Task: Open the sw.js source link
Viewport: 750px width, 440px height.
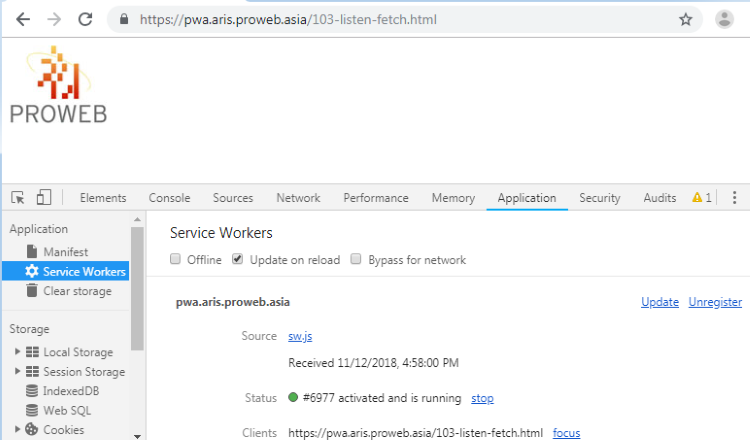Action: coord(300,336)
